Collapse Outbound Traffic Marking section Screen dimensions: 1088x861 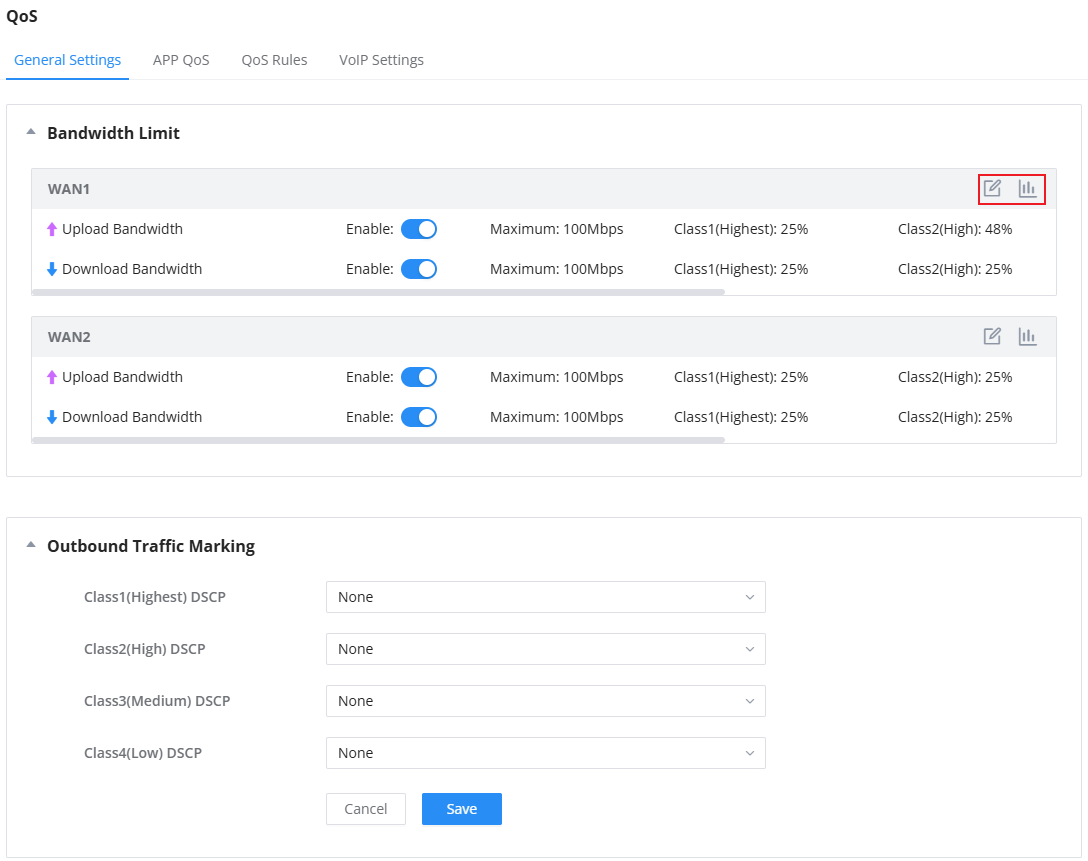point(31,545)
